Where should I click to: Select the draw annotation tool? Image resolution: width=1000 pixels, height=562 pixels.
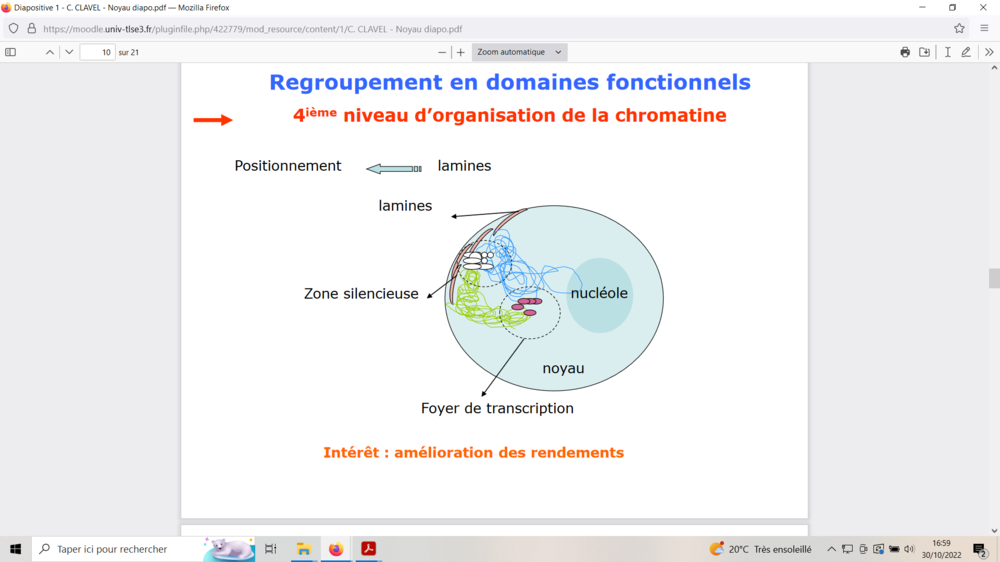click(966, 52)
